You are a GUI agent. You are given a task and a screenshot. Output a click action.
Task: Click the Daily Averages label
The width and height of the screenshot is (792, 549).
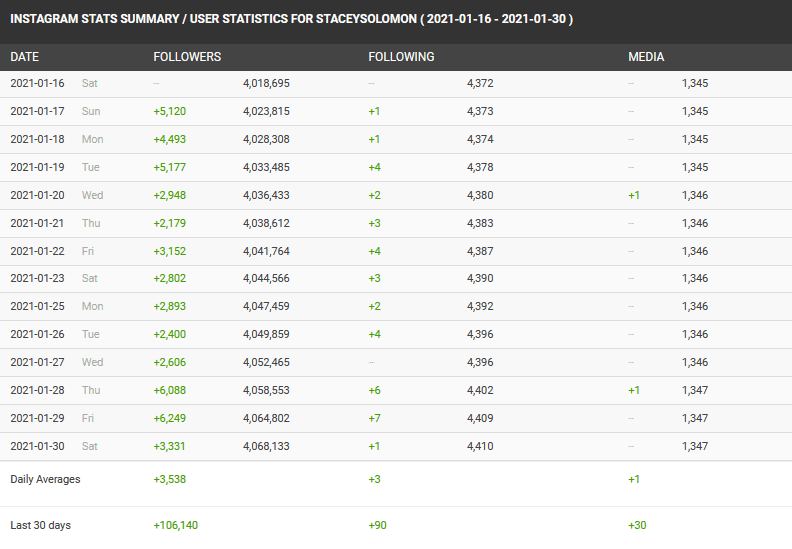pyautogui.click(x=45, y=479)
